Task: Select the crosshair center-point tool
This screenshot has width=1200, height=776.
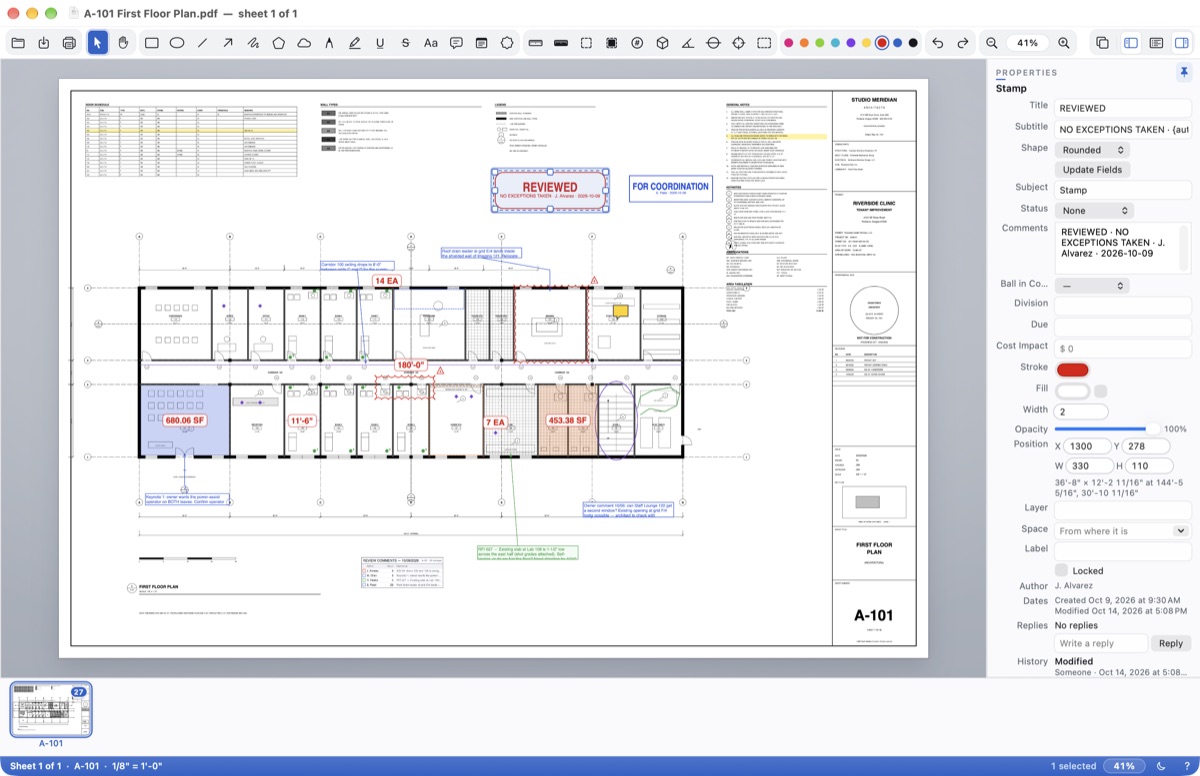Action: click(739, 43)
